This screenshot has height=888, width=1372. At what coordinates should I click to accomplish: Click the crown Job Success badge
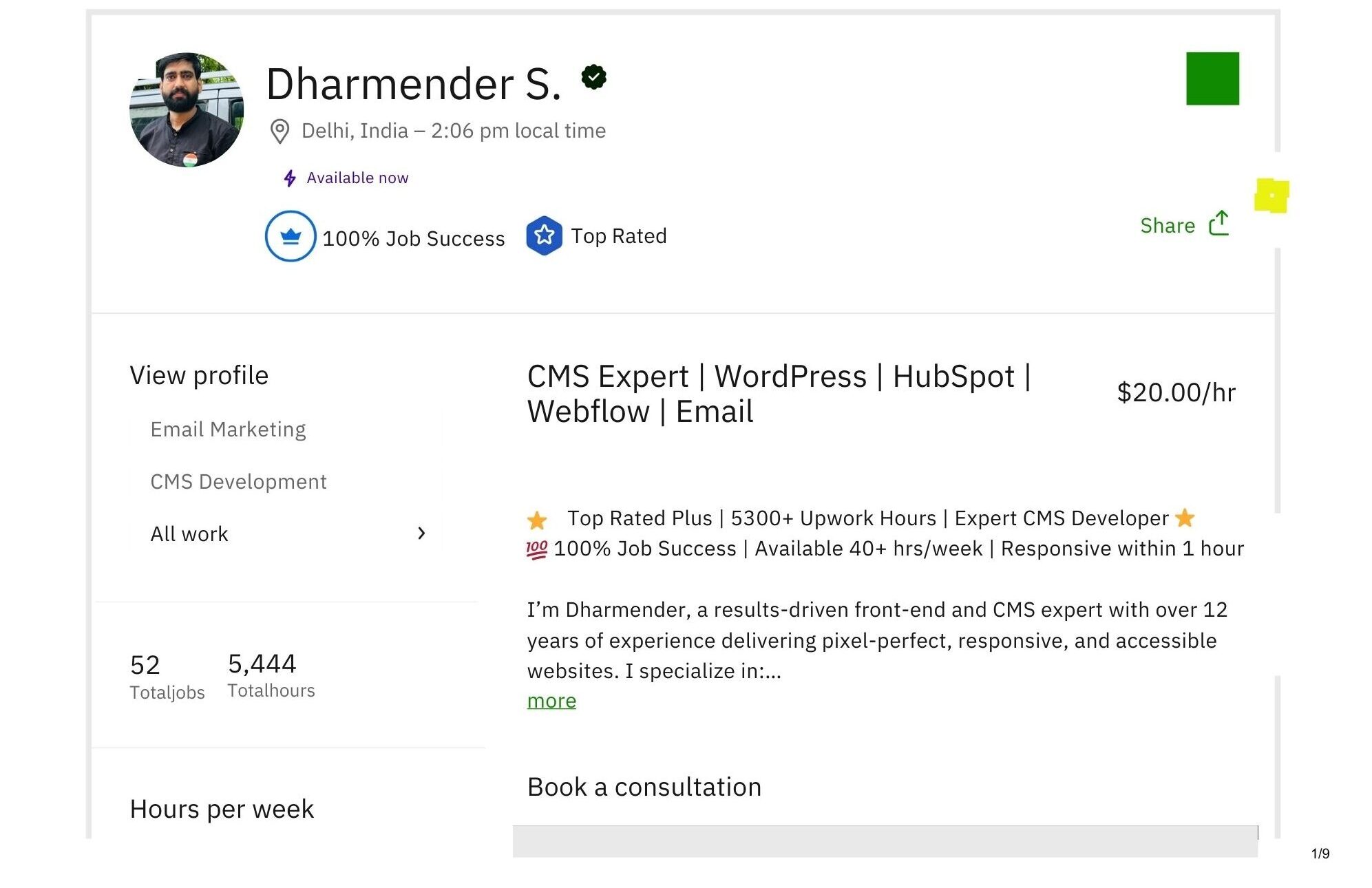coord(291,236)
